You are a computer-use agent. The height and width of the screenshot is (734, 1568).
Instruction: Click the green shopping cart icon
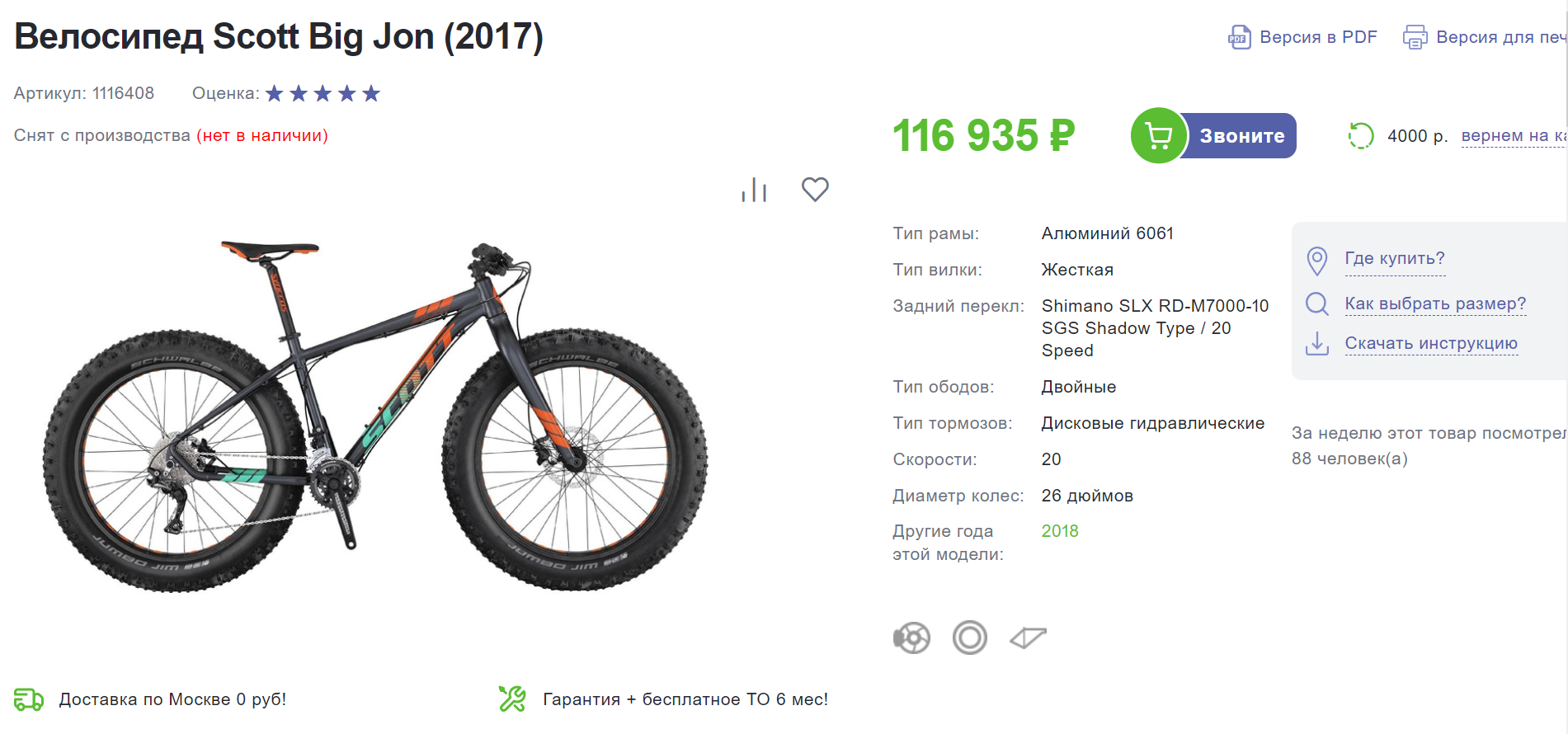(x=1158, y=136)
